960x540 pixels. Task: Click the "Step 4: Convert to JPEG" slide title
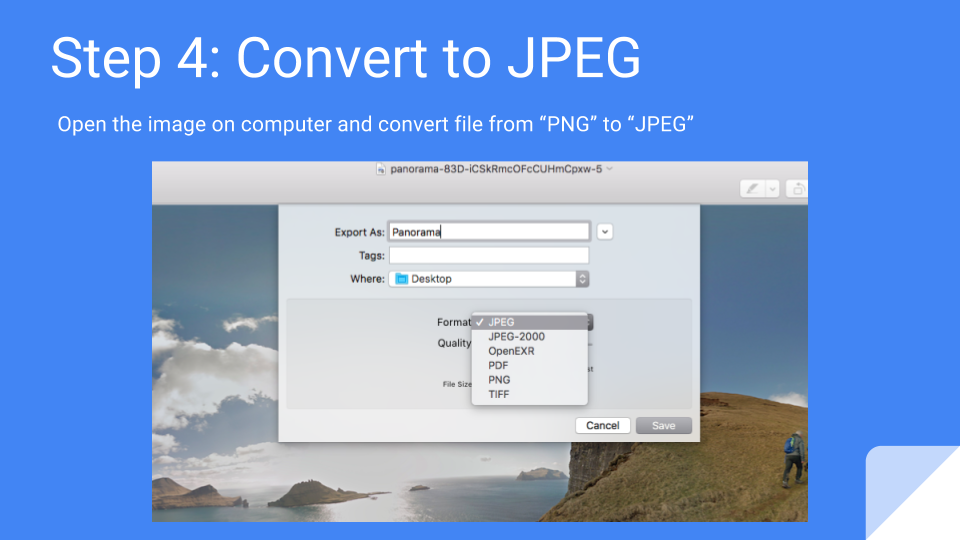[345, 58]
